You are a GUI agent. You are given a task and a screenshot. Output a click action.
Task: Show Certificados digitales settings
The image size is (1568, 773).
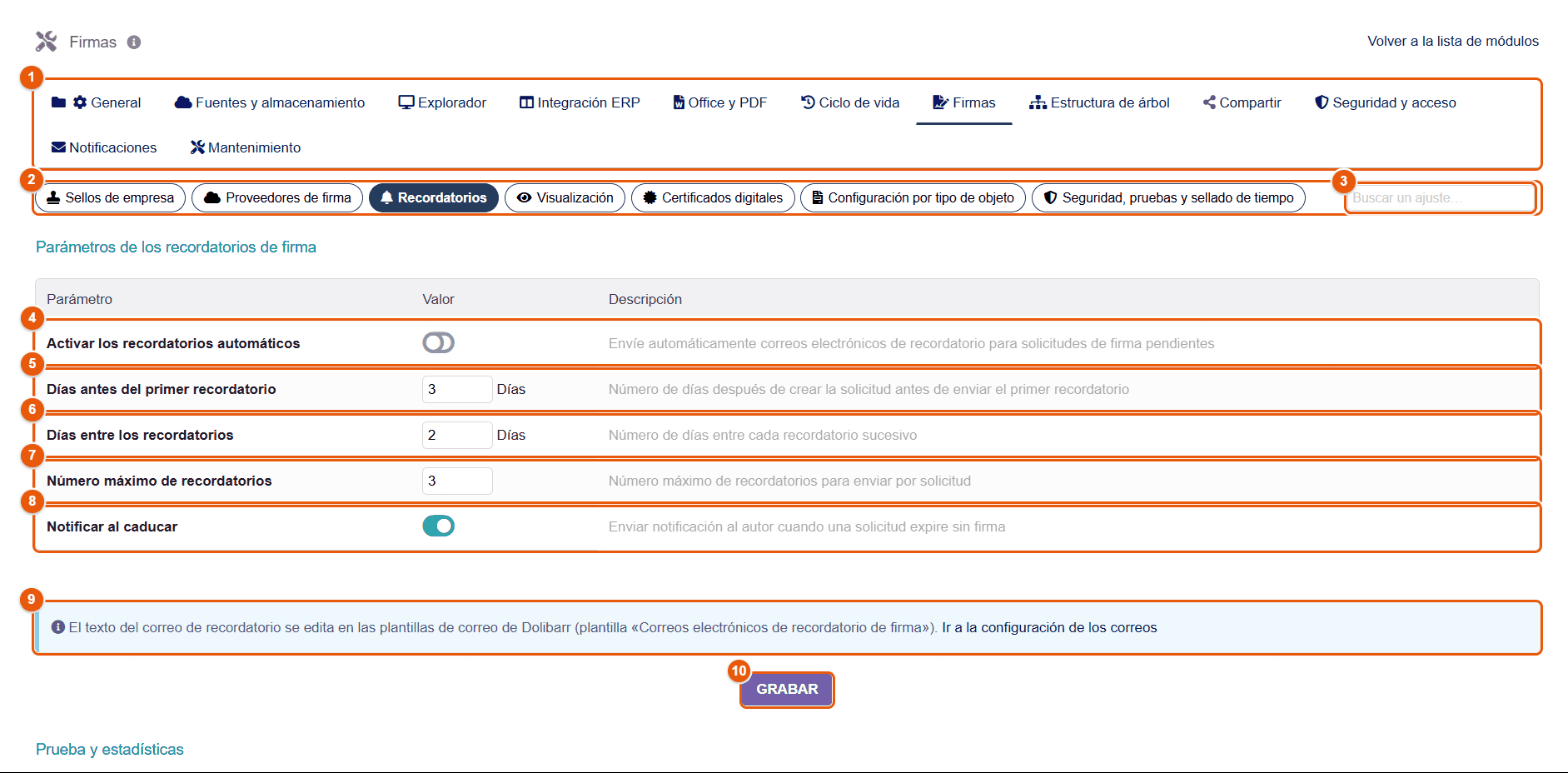713,198
